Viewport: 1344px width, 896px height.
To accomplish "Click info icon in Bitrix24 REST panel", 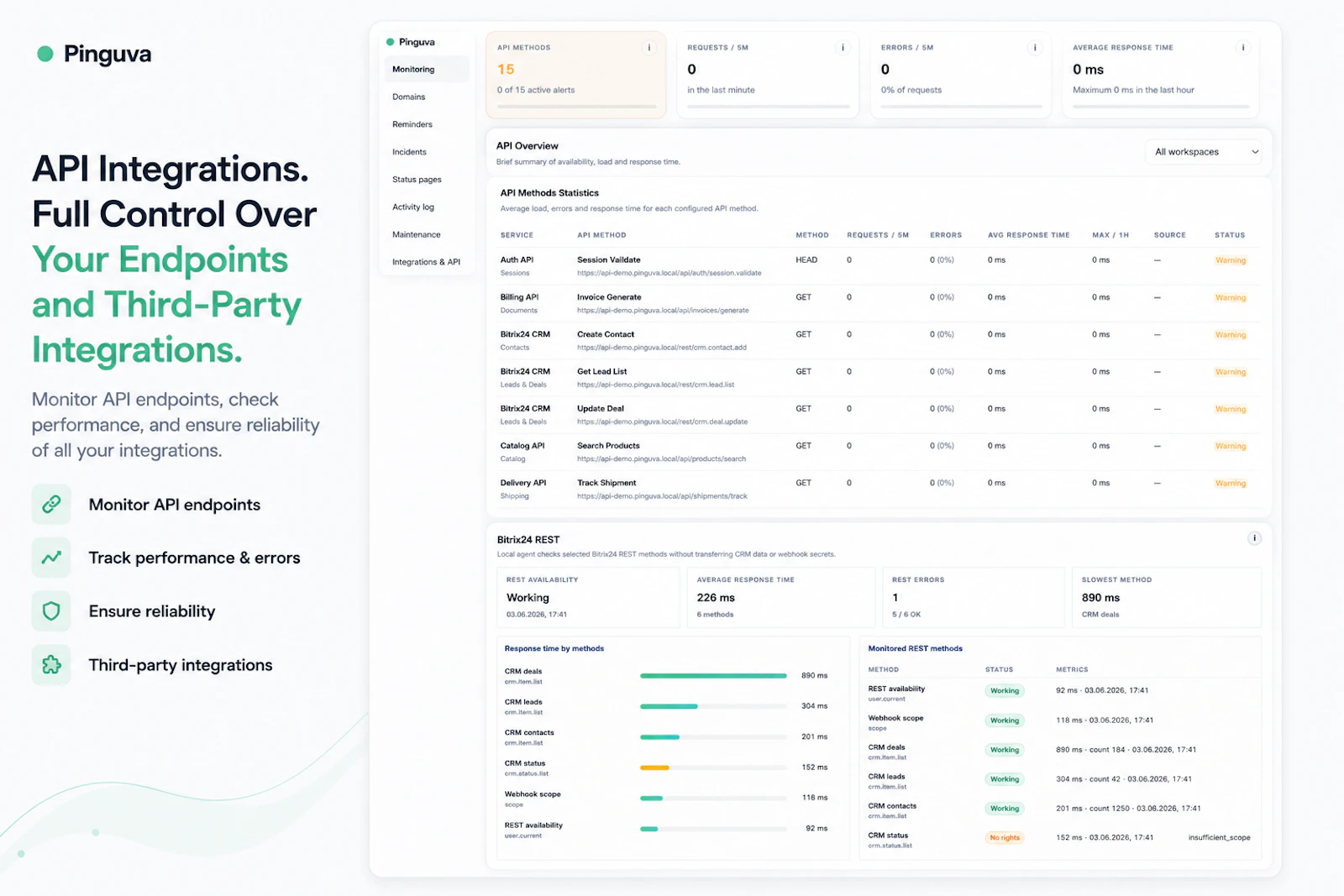I will click(x=1254, y=538).
